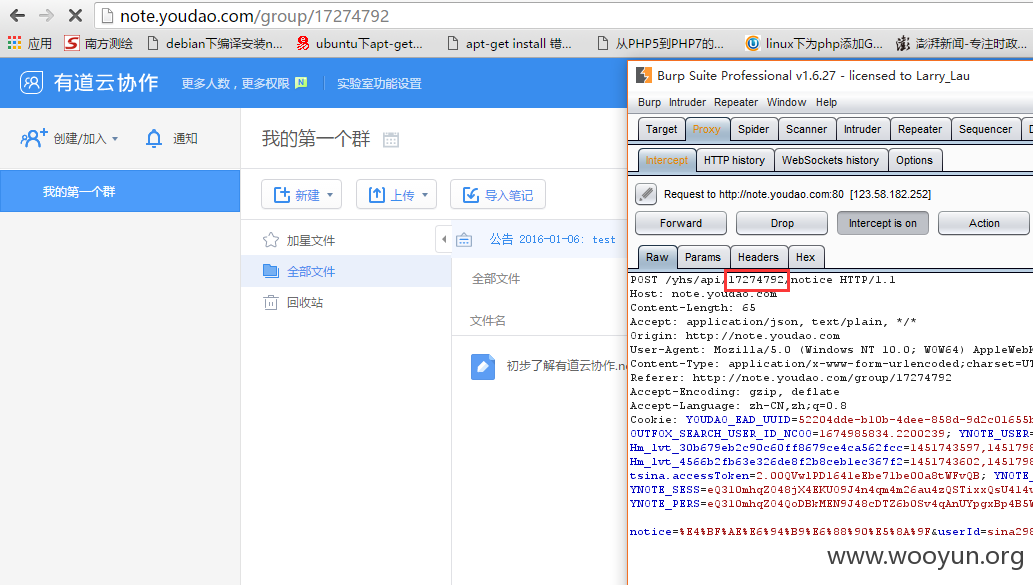
Task: Open the 南方测绘 bookmark
Action: pos(98,43)
